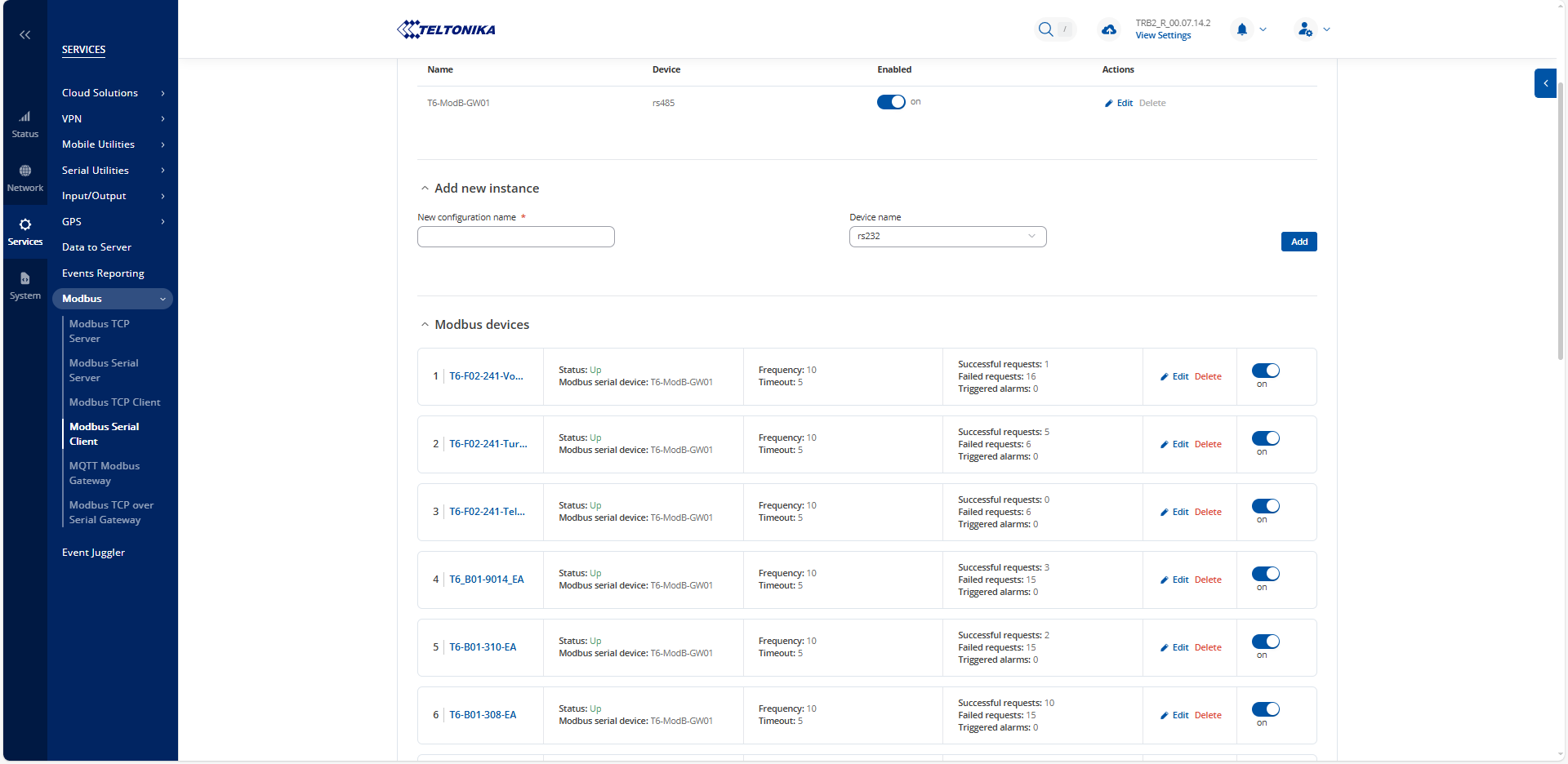Screen dimensions: 1568x764
Task: Open the user account icon
Action: [1305, 29]
